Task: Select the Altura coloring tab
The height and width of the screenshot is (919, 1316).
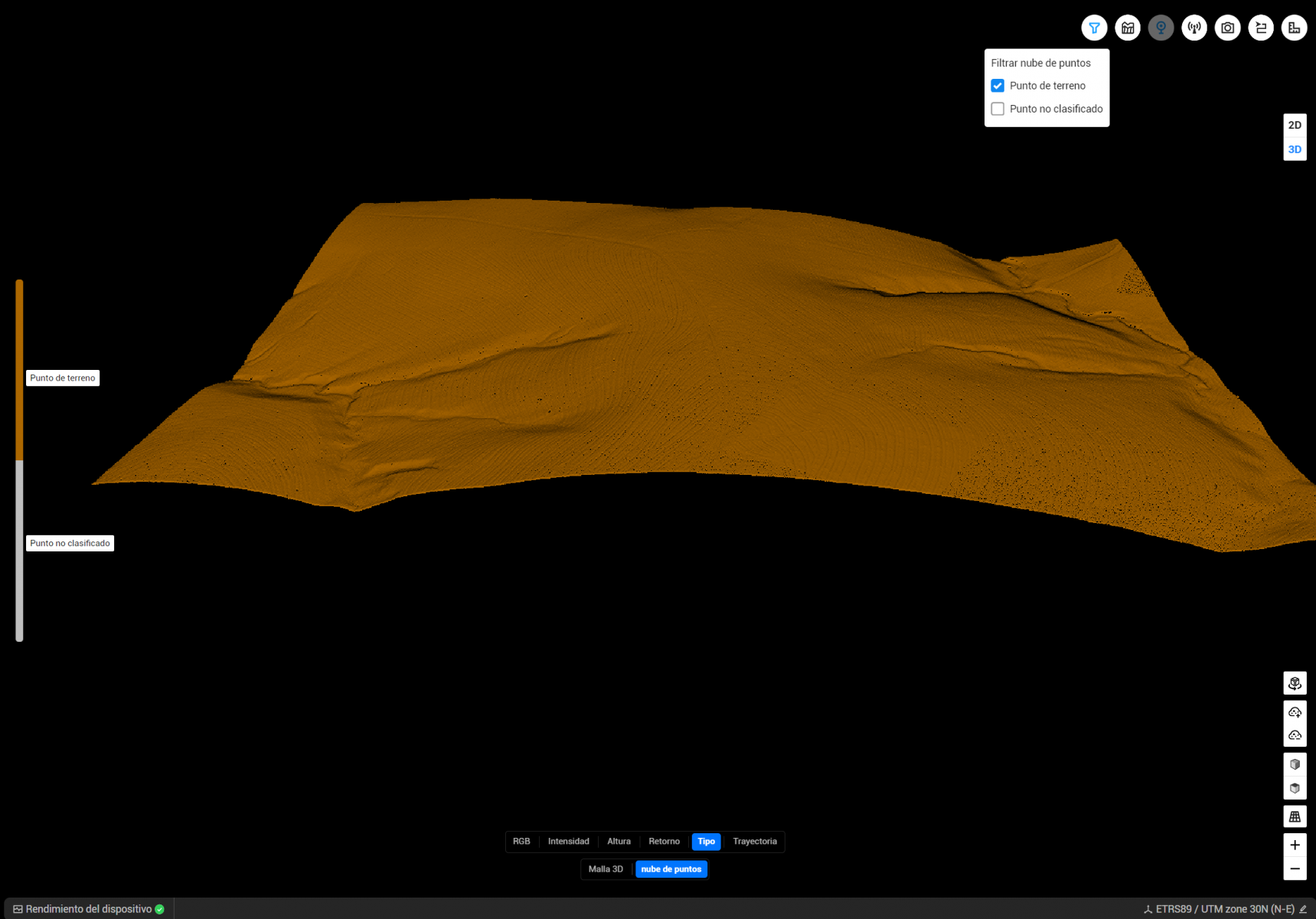Action: [619, 842]
